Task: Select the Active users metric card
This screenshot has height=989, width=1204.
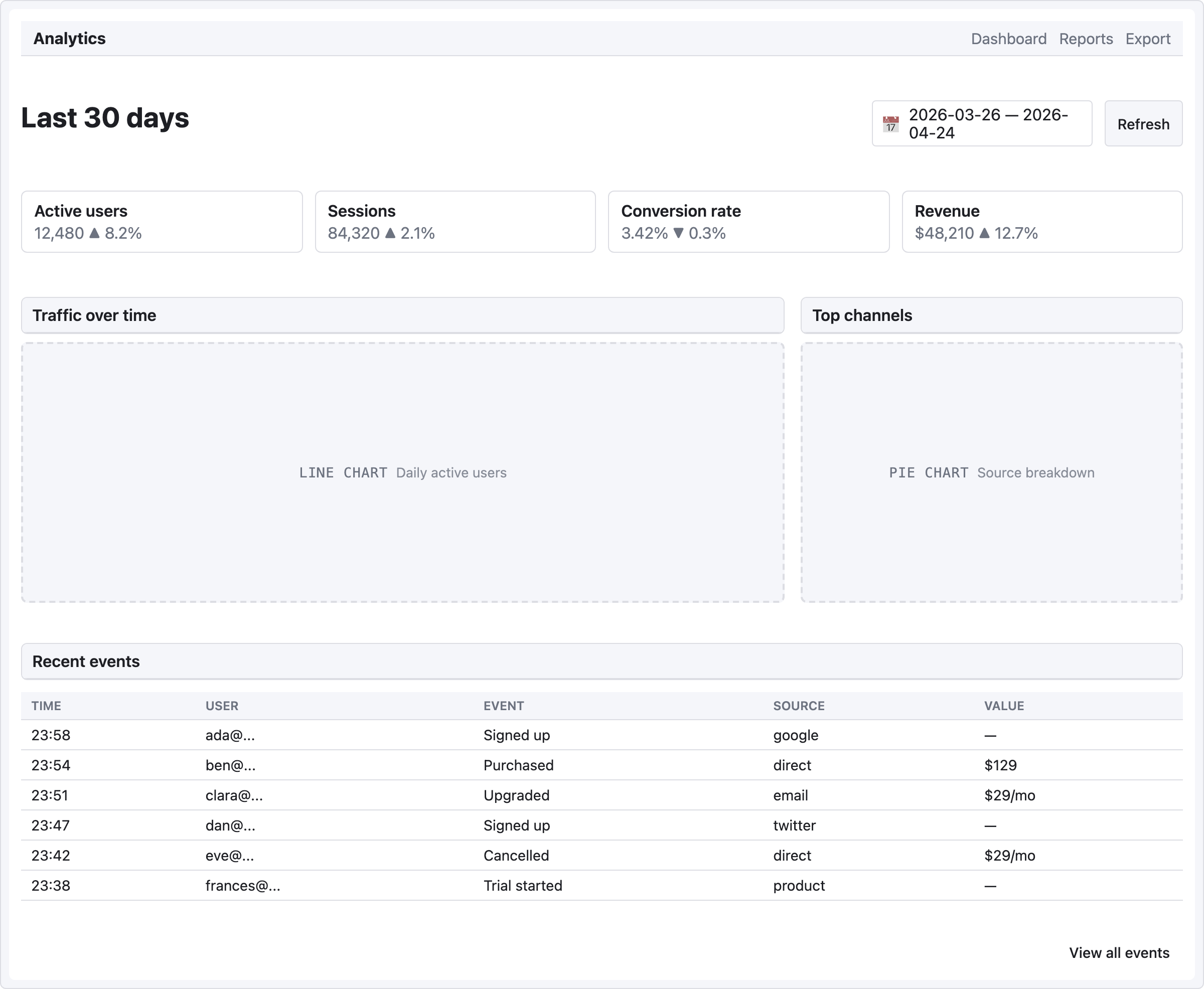Action: [161, 222]
